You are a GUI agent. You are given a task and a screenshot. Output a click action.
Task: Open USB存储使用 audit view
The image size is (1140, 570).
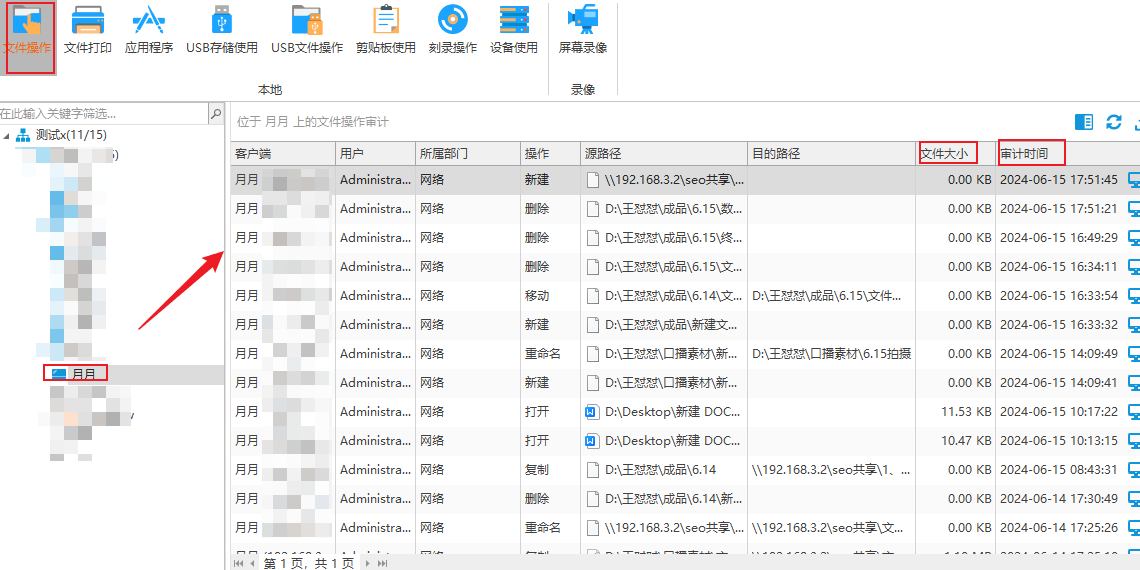click(221, 29)
